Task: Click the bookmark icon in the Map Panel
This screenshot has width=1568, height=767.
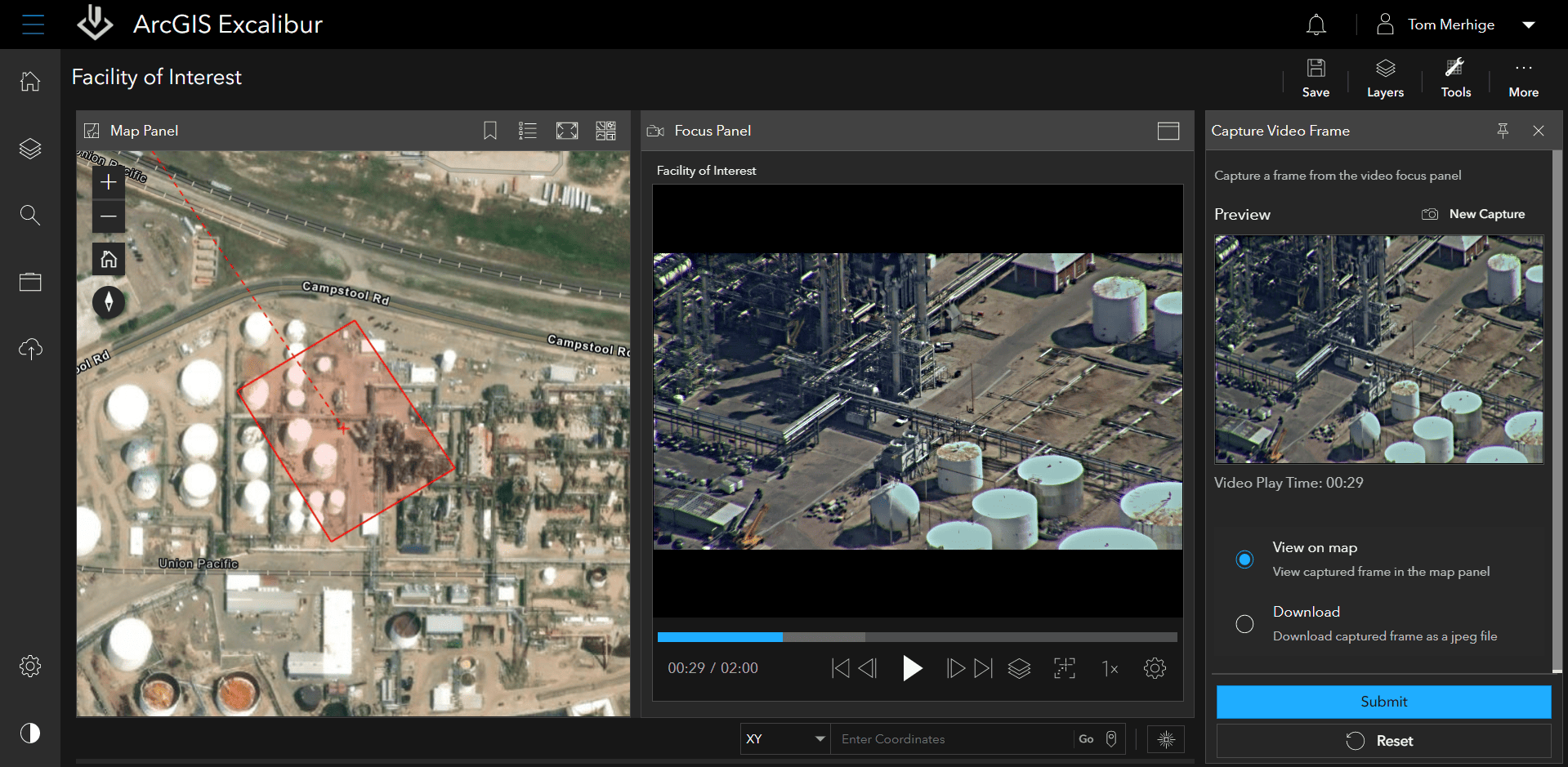Action: pyautogui.click(x=489, y=130)
